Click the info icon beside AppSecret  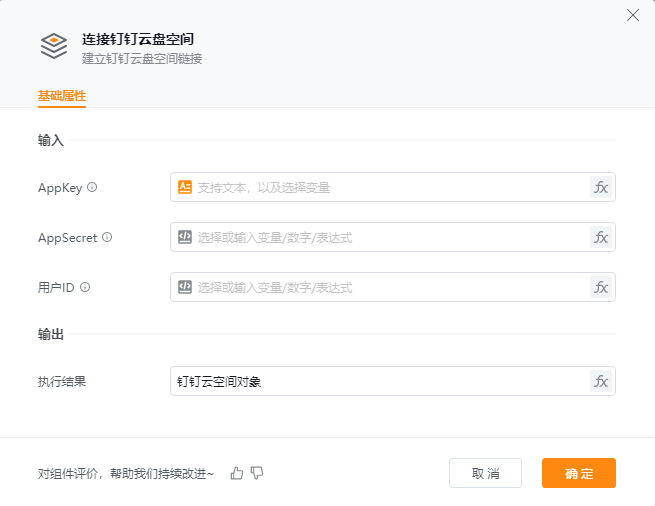point(107,237)
